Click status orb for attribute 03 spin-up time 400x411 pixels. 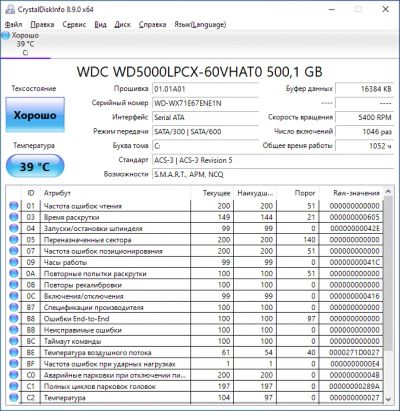coord(14,217)
